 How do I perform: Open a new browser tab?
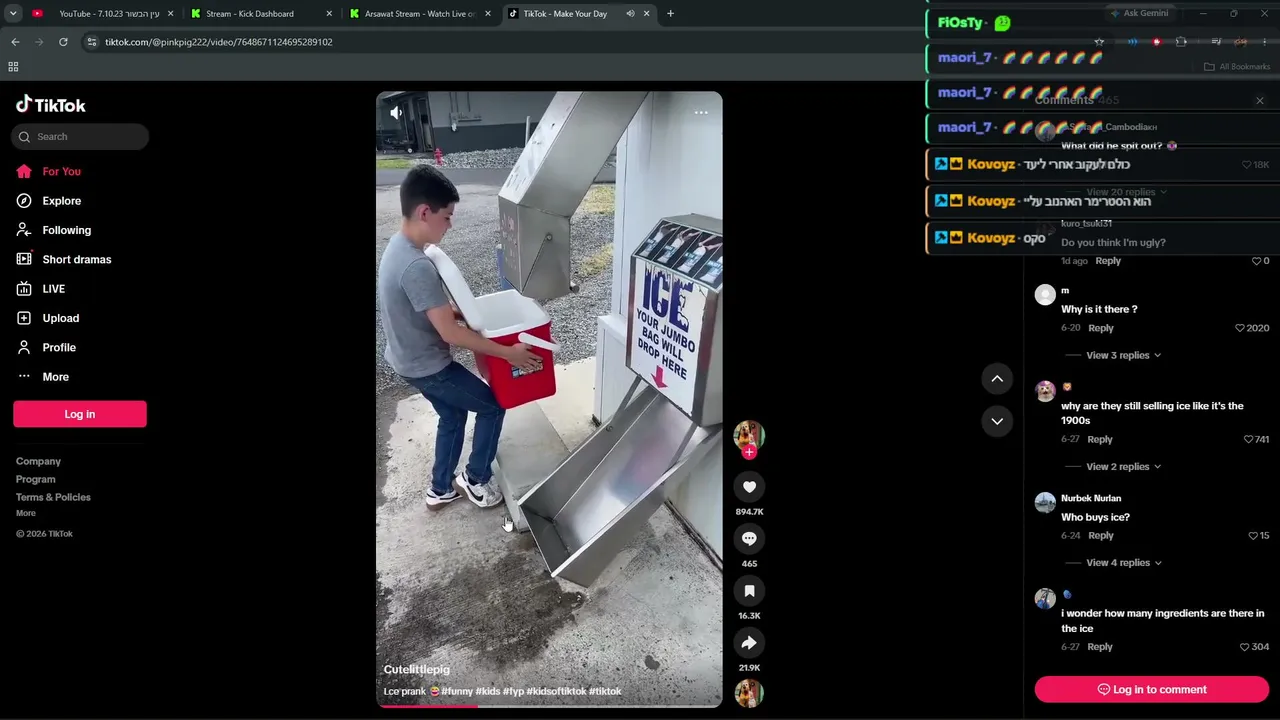coord(670,14)
